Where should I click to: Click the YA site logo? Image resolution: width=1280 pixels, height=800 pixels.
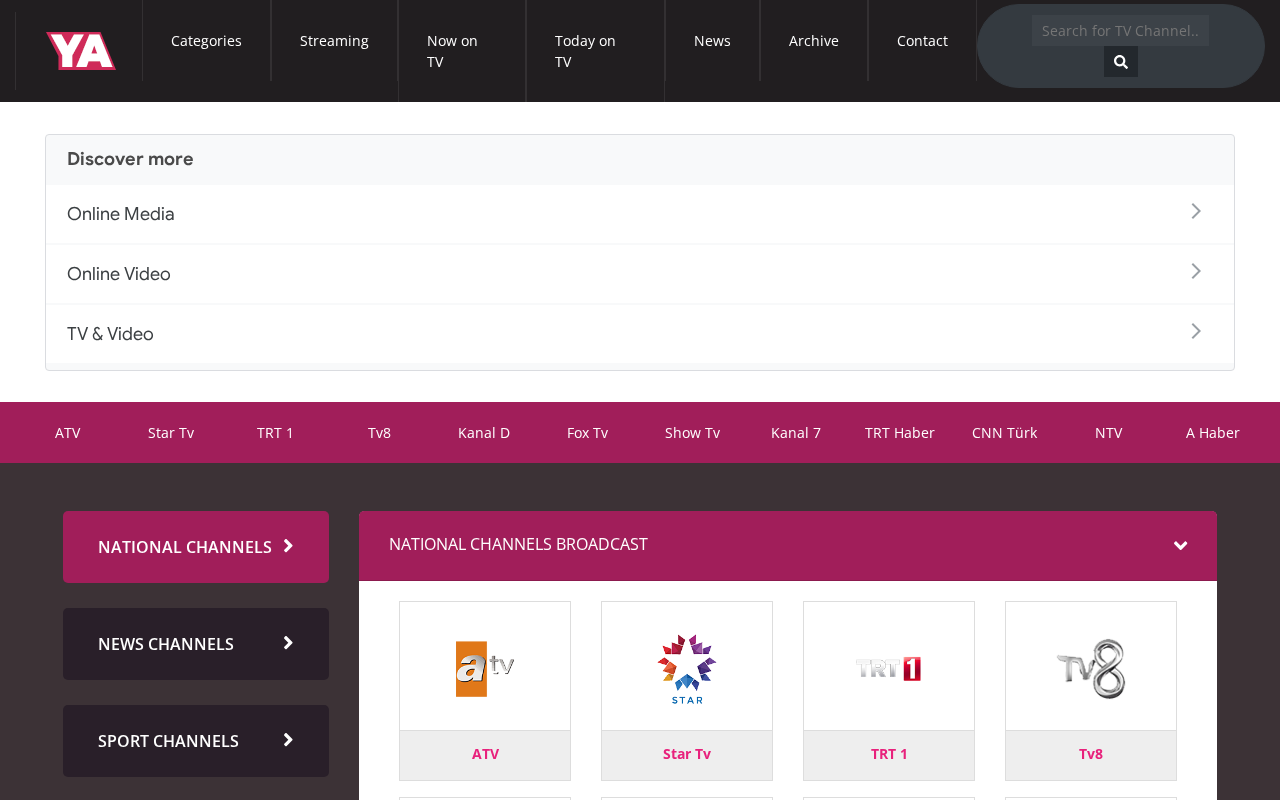point(81,51)
